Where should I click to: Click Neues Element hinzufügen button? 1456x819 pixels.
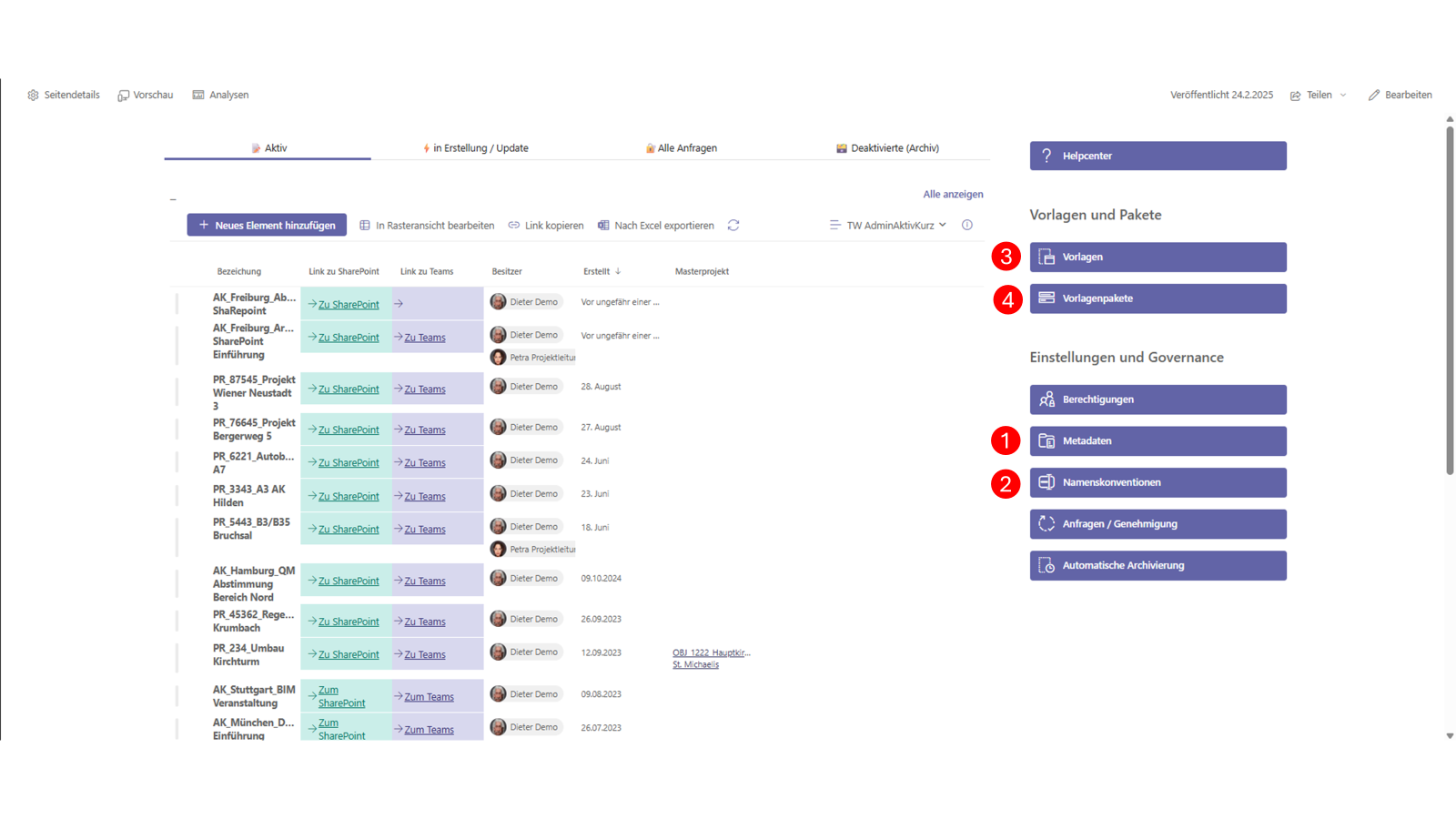pos(267,226)
